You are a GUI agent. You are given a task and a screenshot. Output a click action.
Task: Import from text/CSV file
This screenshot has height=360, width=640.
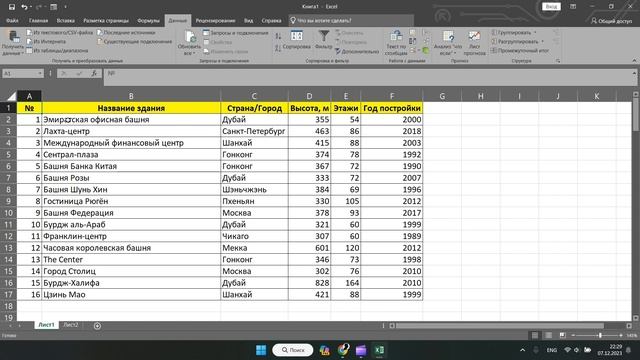click(60, 32)
